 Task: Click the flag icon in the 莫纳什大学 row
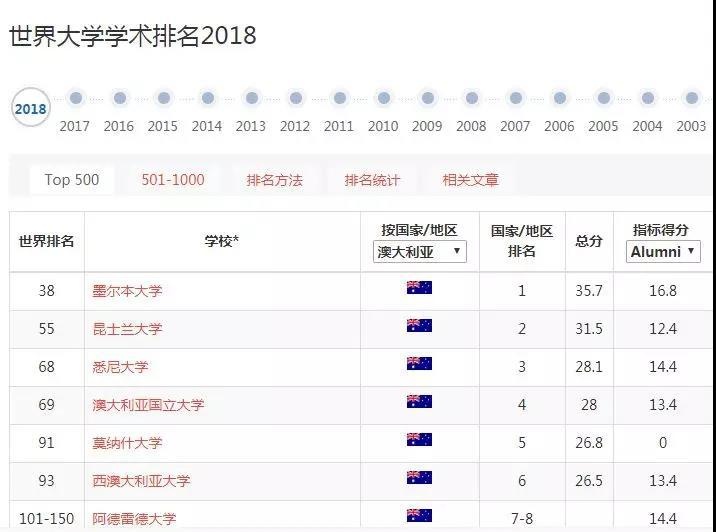point(419,439)
